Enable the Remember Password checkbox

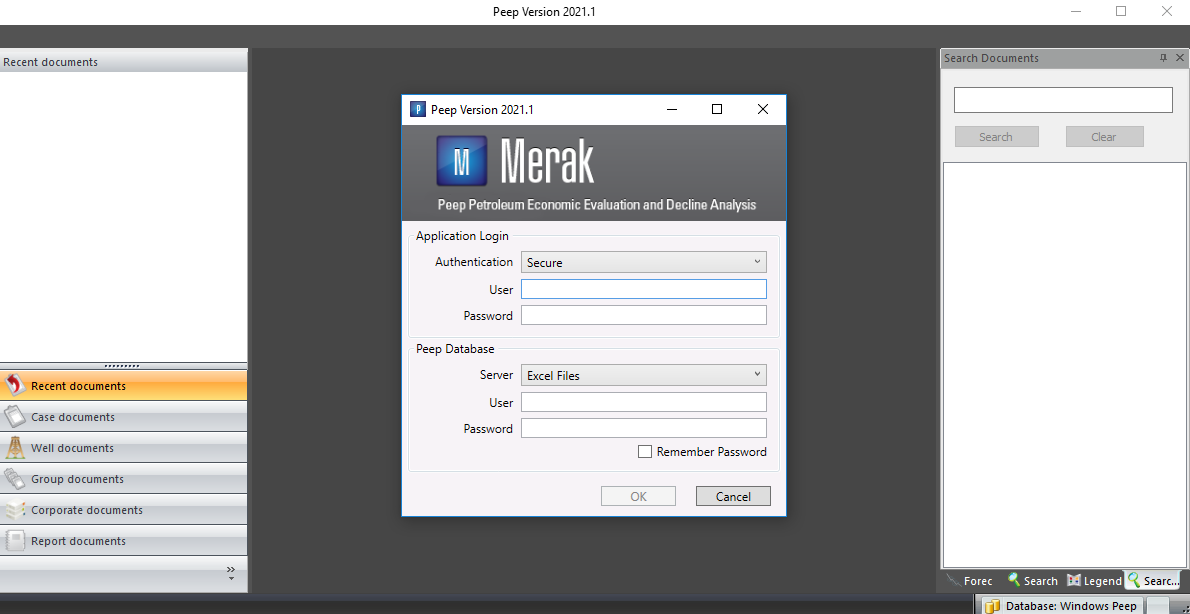pos(645,452)
